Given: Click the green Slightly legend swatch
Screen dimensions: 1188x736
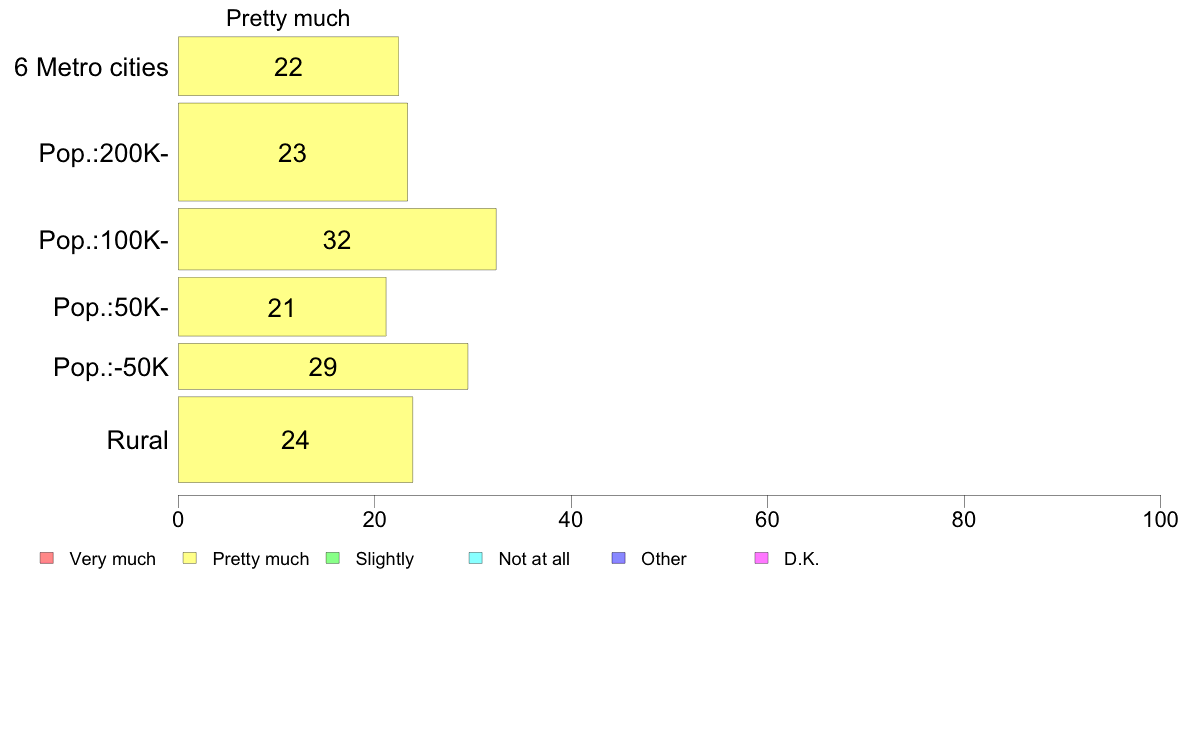Looking at the screenshot, I should pos(333,559).
